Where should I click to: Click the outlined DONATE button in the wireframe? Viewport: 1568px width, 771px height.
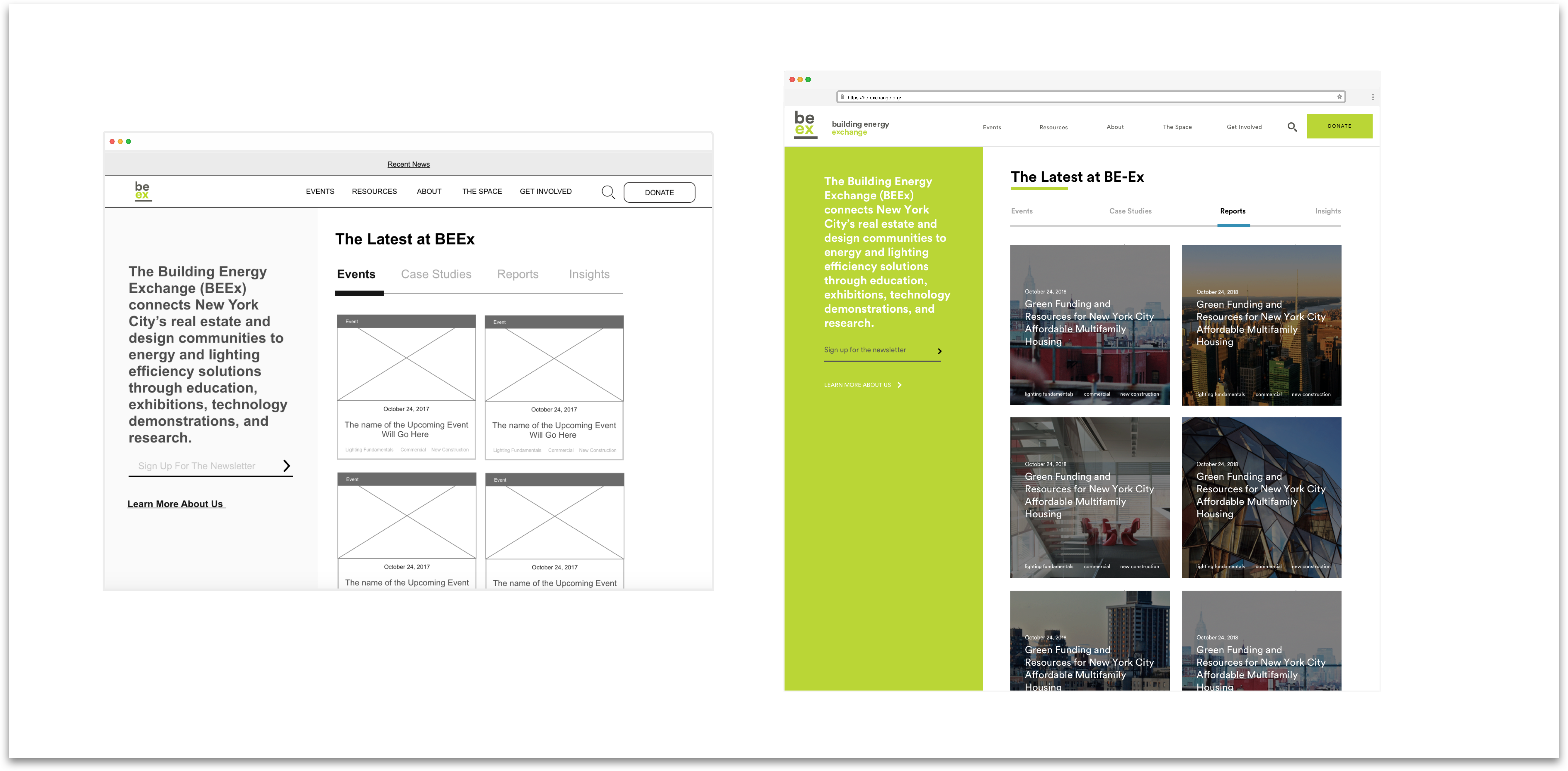click(x=659, y=192)
